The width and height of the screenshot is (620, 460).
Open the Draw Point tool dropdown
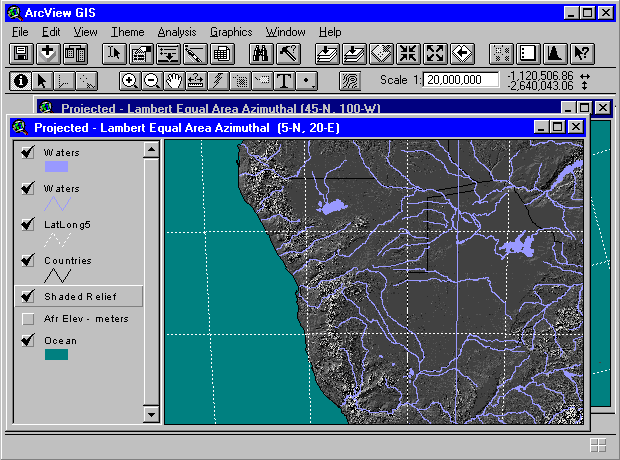[307, 81]
